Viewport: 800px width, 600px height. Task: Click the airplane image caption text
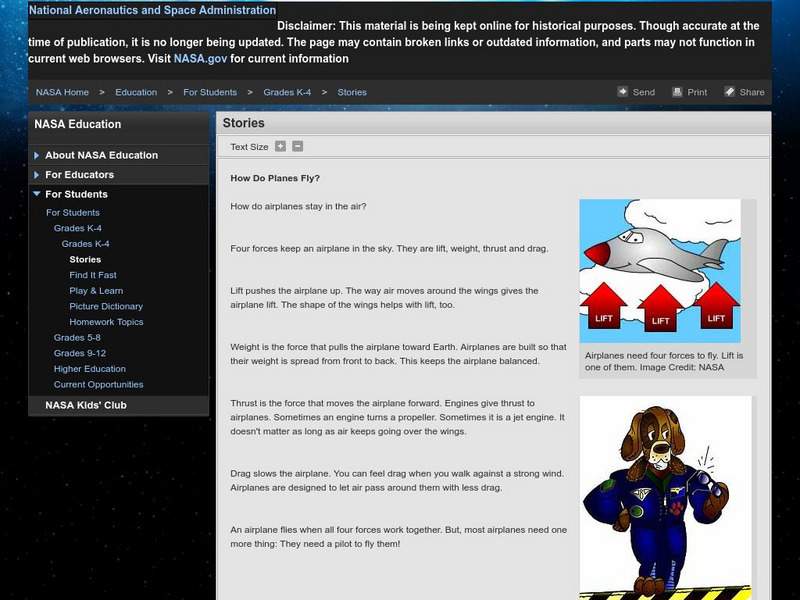click(664, 361)
